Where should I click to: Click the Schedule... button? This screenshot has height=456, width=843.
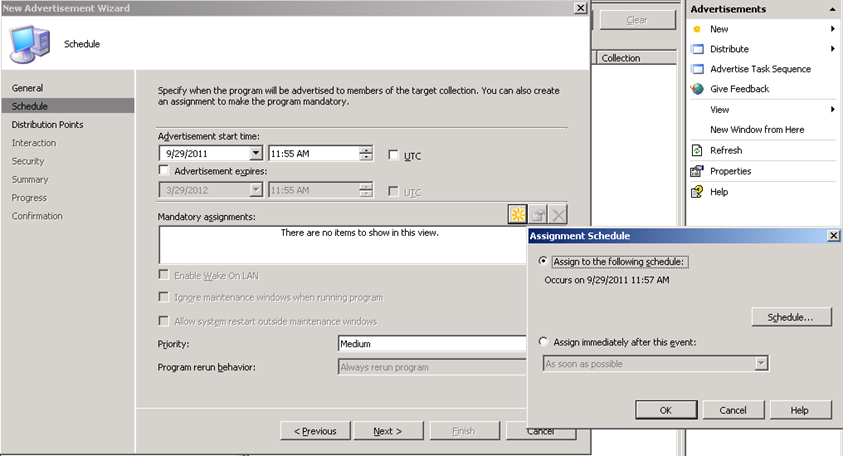790,317
